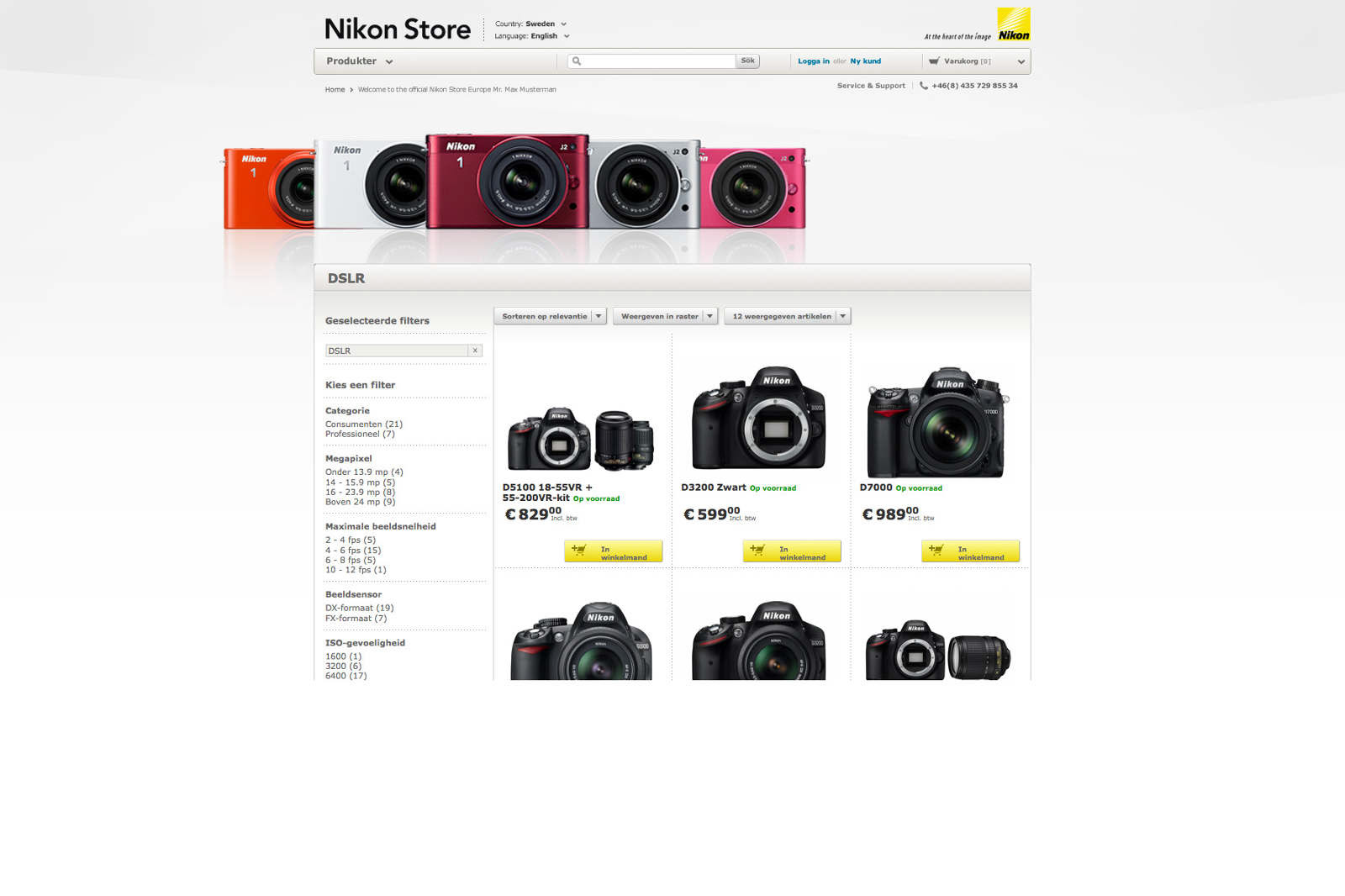Add D3200 Zwart to winkelmand
The image size is (1345, 896).
[792, 551]
